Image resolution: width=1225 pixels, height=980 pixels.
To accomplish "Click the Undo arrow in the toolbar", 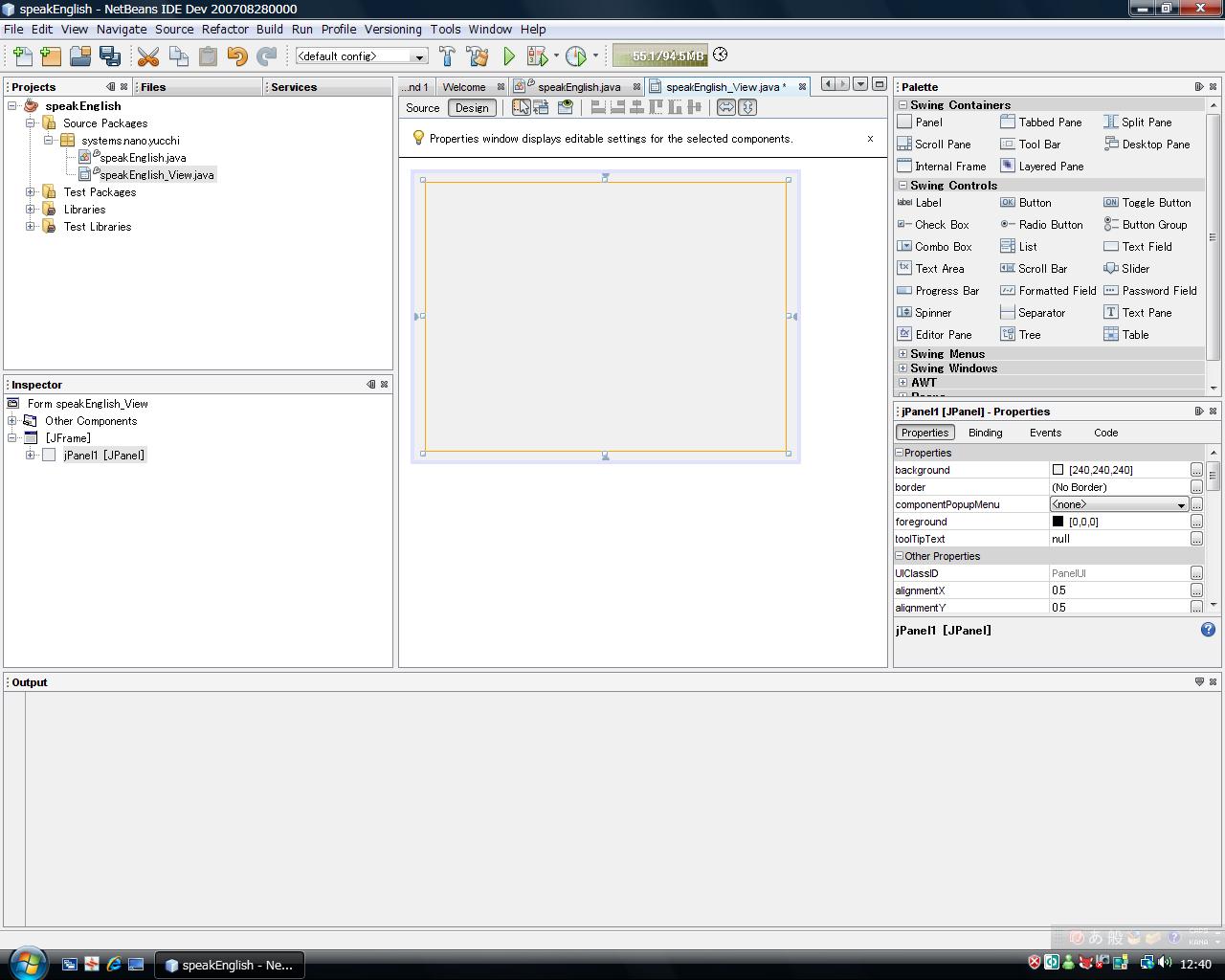I will click(237, 56).
